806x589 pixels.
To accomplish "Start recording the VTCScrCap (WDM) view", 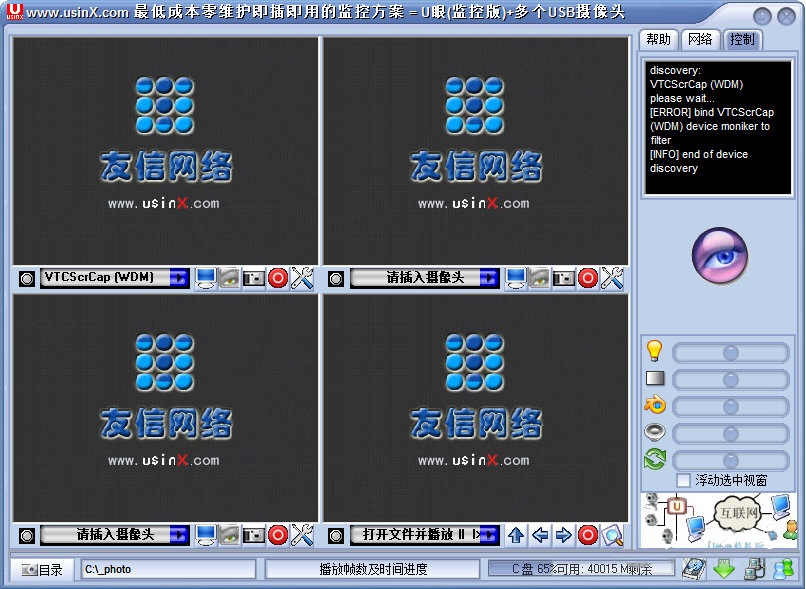I will (x=278, y=278).
